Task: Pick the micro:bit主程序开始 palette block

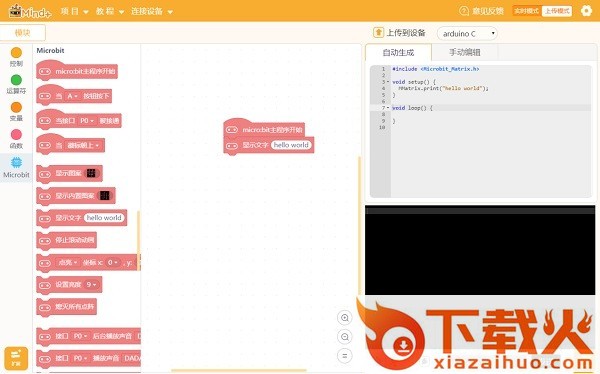Action: 77,71
